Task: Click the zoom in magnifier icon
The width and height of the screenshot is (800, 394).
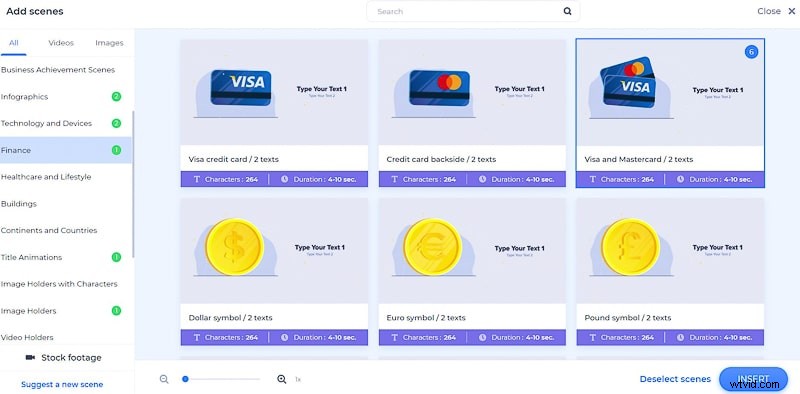Action: (281, 379)
